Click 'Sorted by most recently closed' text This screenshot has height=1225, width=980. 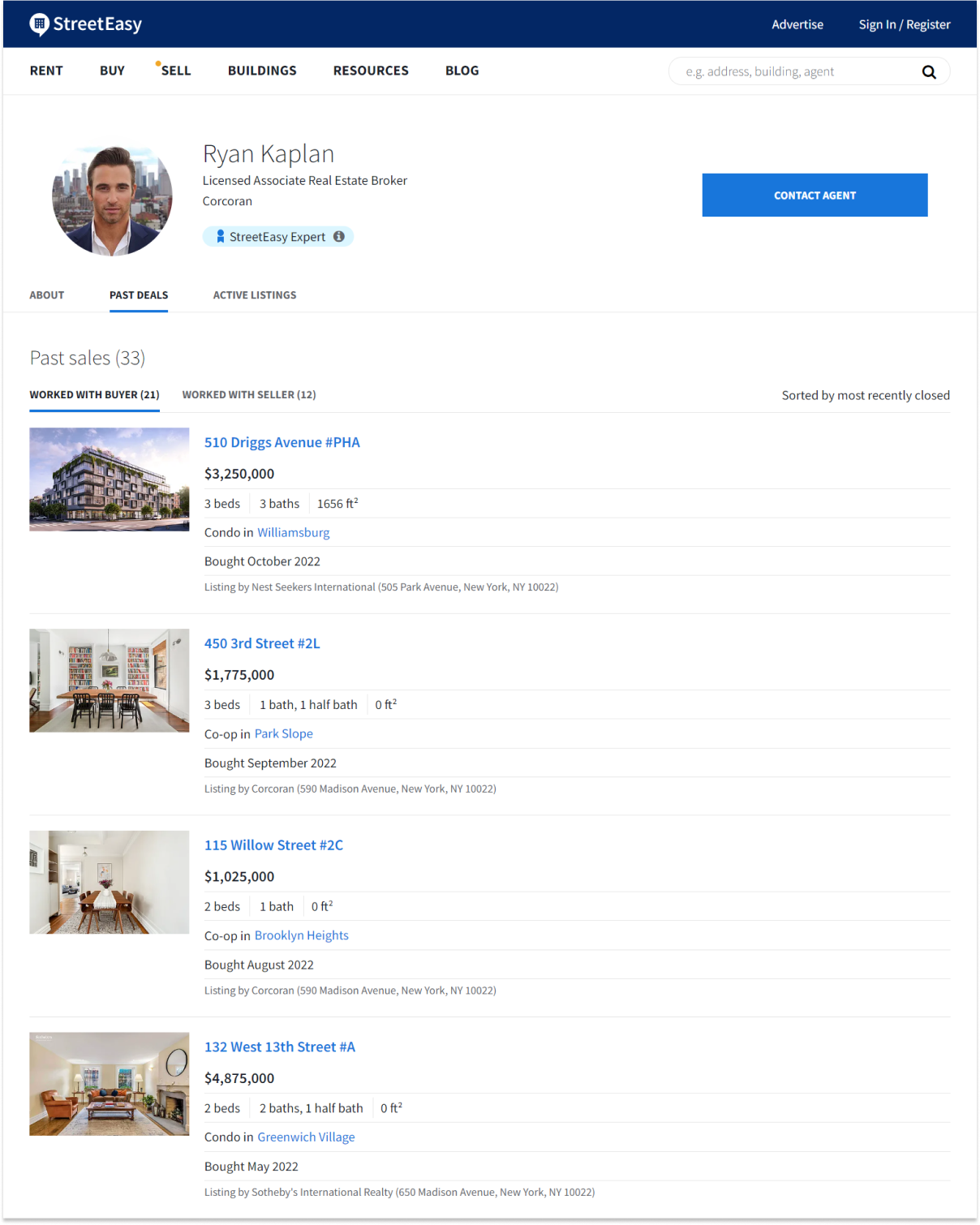866,395
